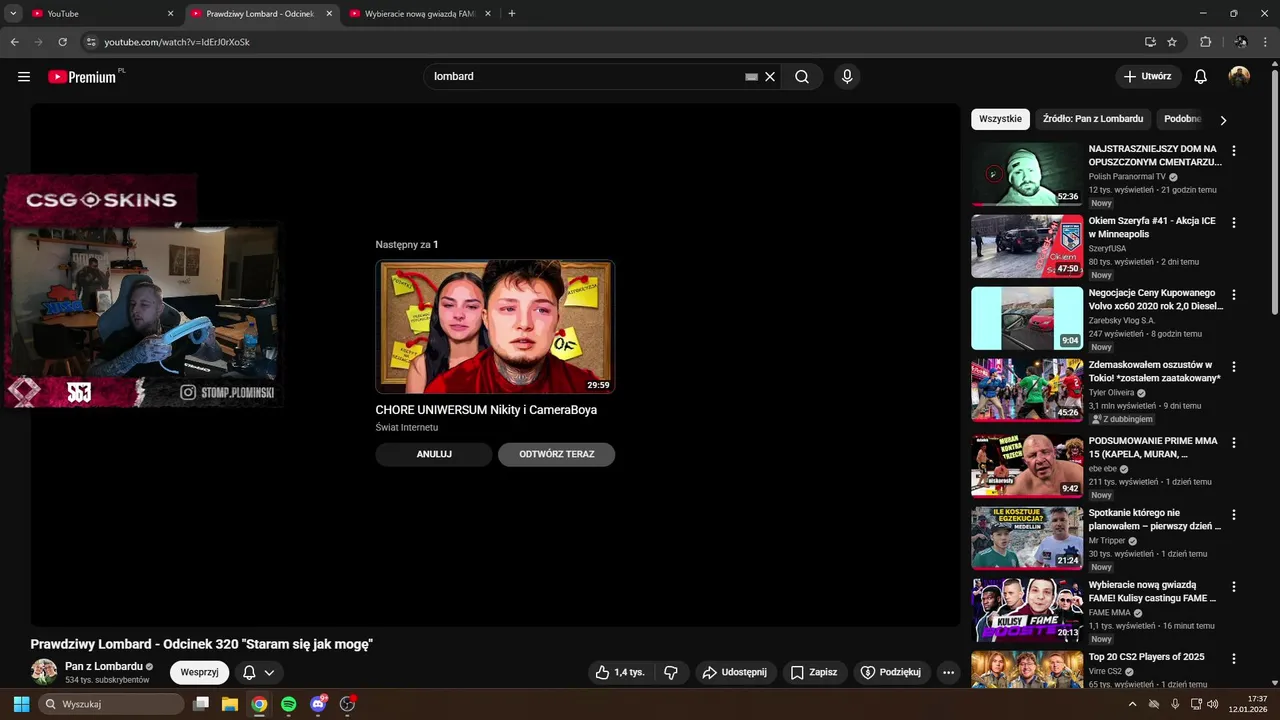Screen dimensions: 1280x720
Task: Open Chrome extensions puzzle icon
Action: [x=1205, y=42]
